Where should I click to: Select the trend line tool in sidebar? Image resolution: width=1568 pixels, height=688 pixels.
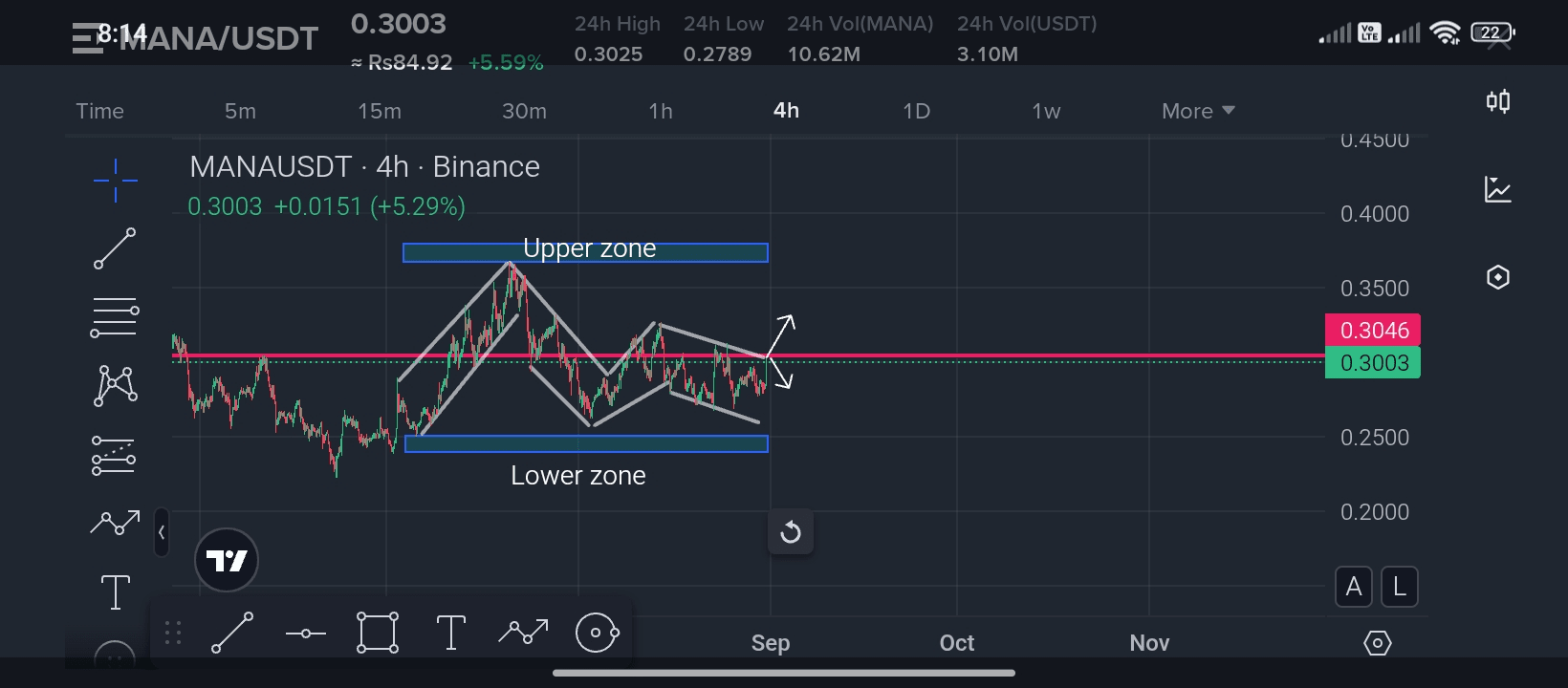pos(115,248)
